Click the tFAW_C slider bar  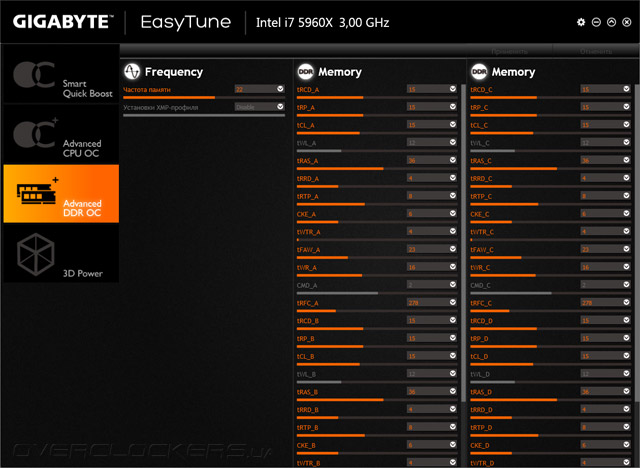551,257
